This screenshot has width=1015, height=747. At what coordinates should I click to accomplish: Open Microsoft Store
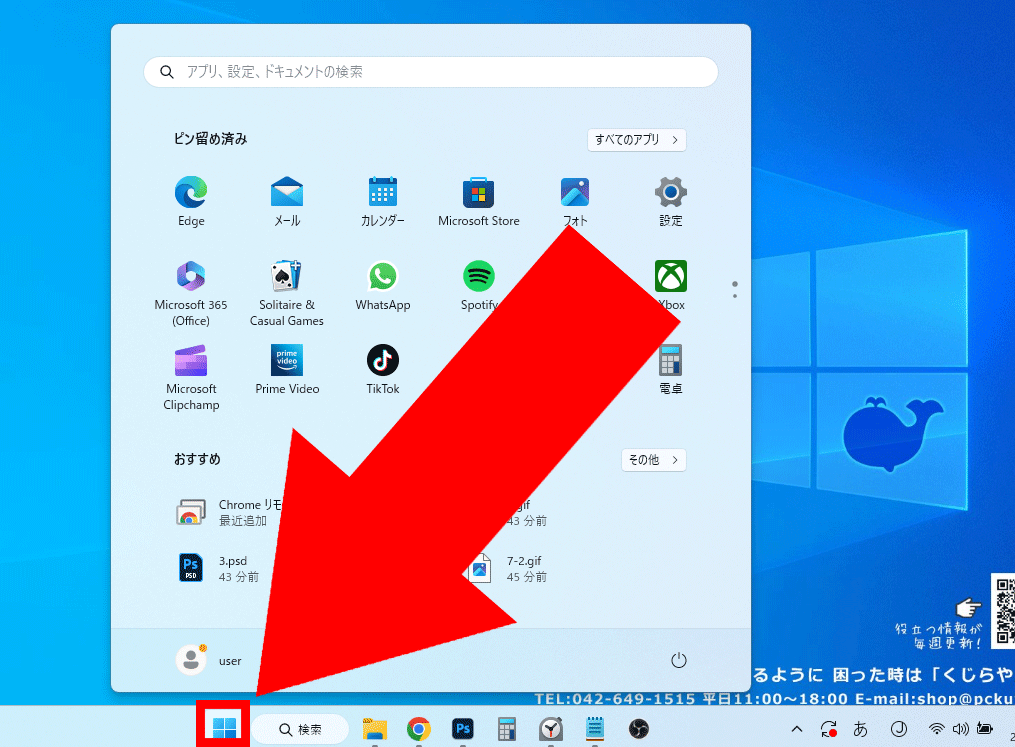(478, 201)
